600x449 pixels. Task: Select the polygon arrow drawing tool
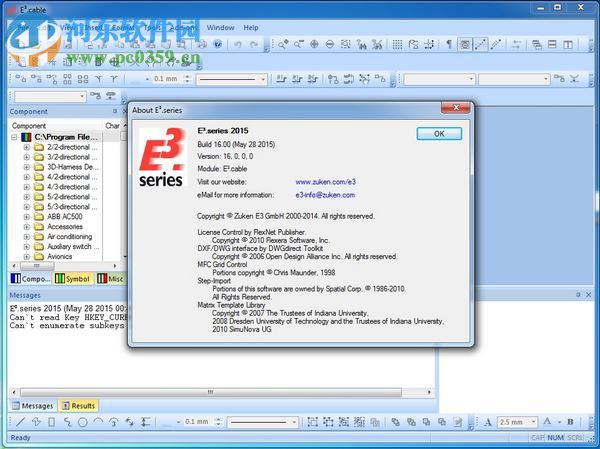[36, 422]
